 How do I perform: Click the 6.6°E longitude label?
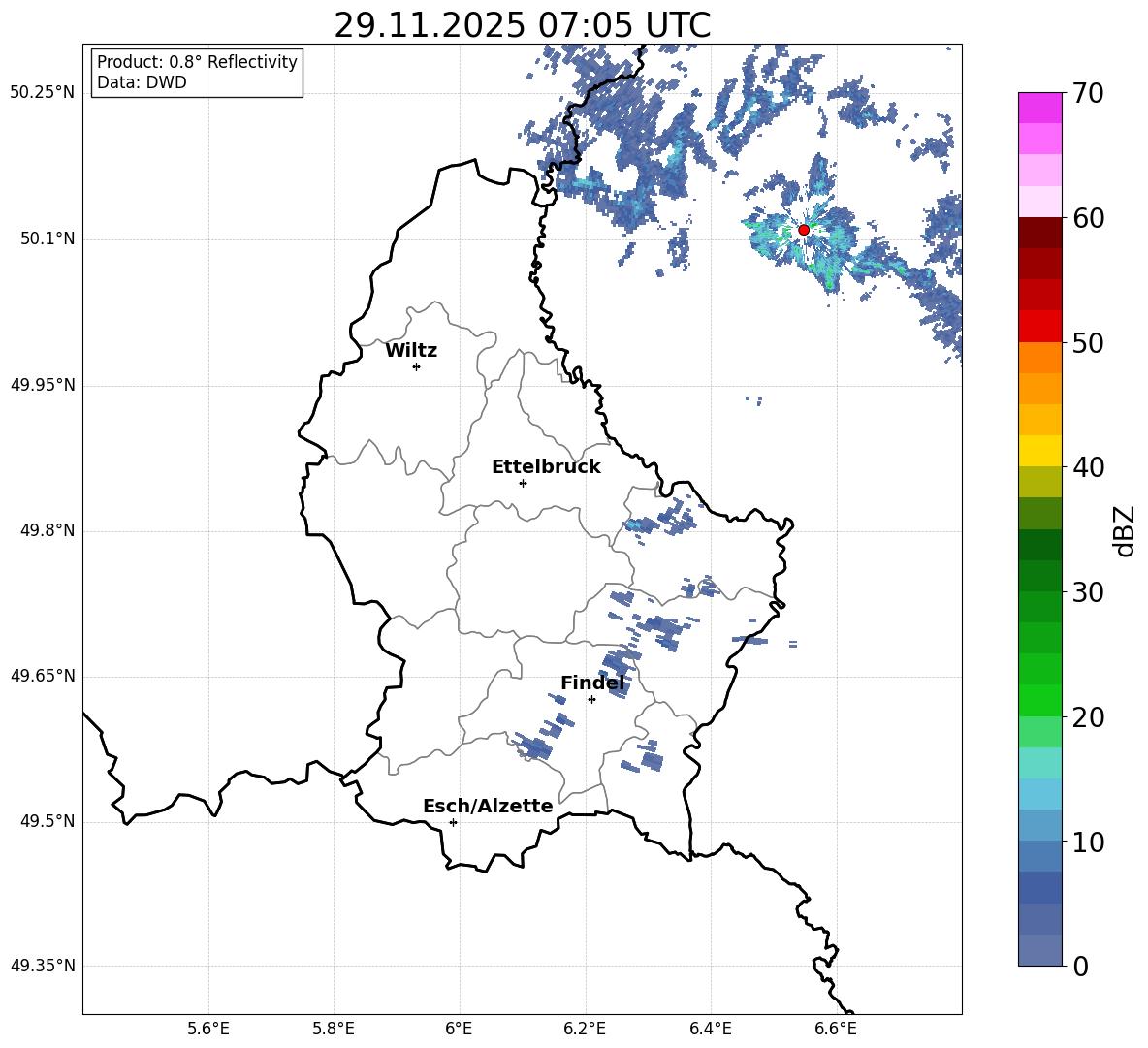point(836,1029)
